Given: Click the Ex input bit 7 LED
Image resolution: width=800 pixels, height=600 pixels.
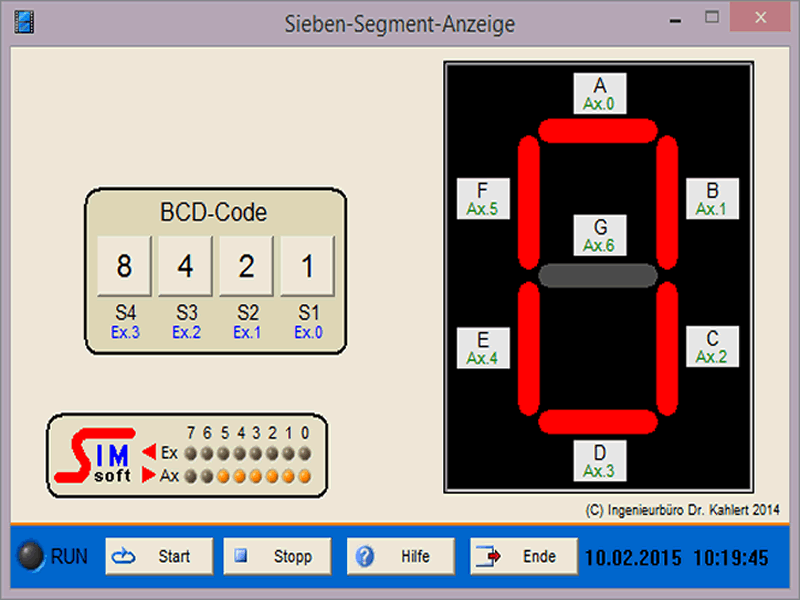Looking at the screenshot, I should tap(192, 453).
